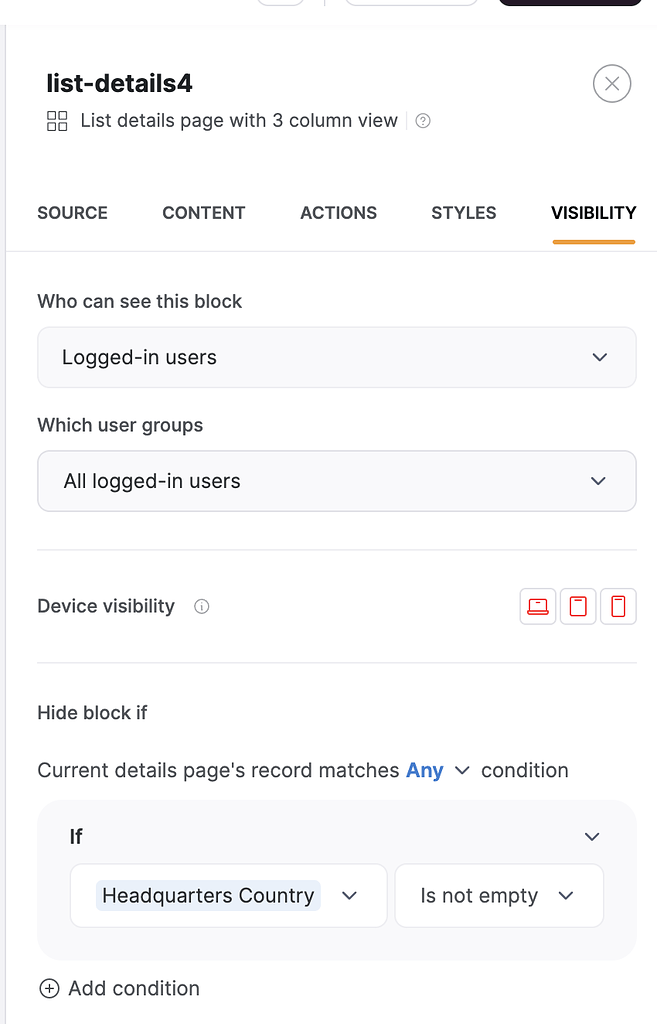Open the 'Which user groups' dropdown
Viewport: 657px width, 1024px height.
336,481
